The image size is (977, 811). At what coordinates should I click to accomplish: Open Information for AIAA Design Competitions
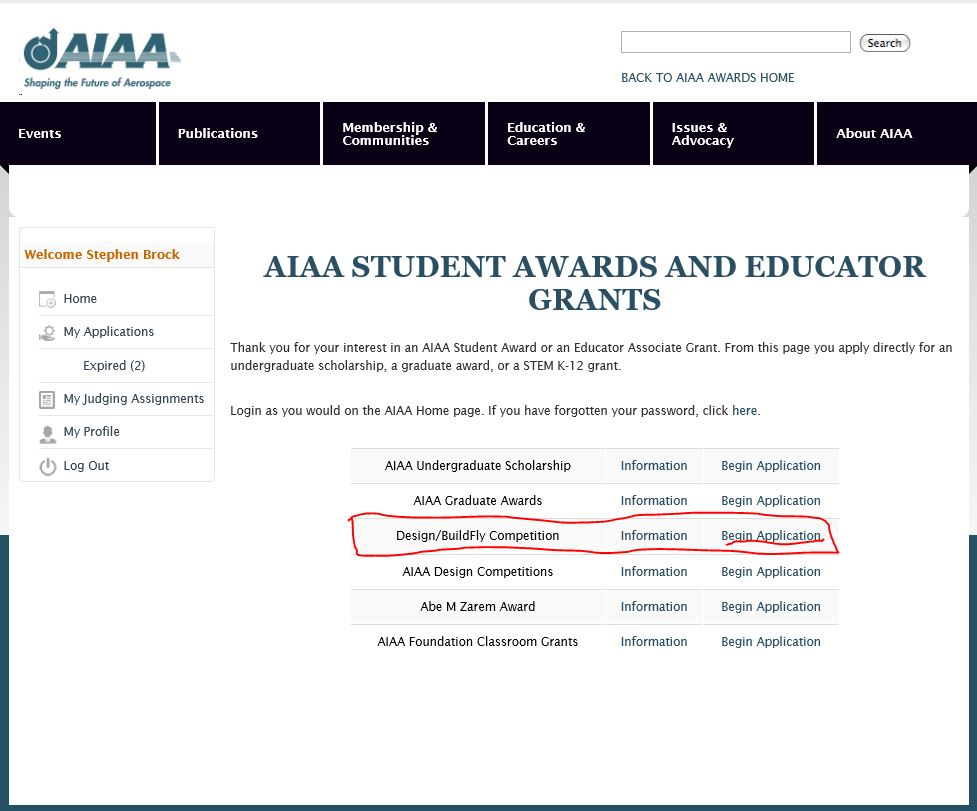(x=654, y=571)
